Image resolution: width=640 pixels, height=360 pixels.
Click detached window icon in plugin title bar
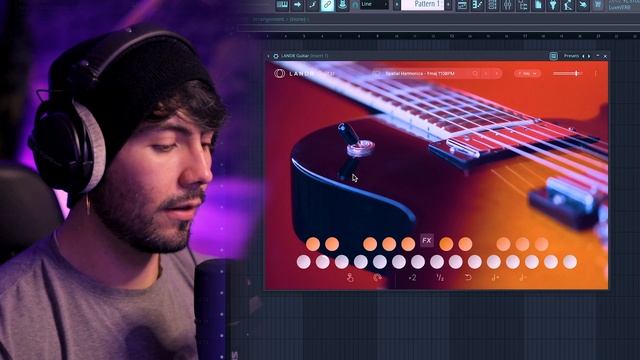click(x=553, y=56)
